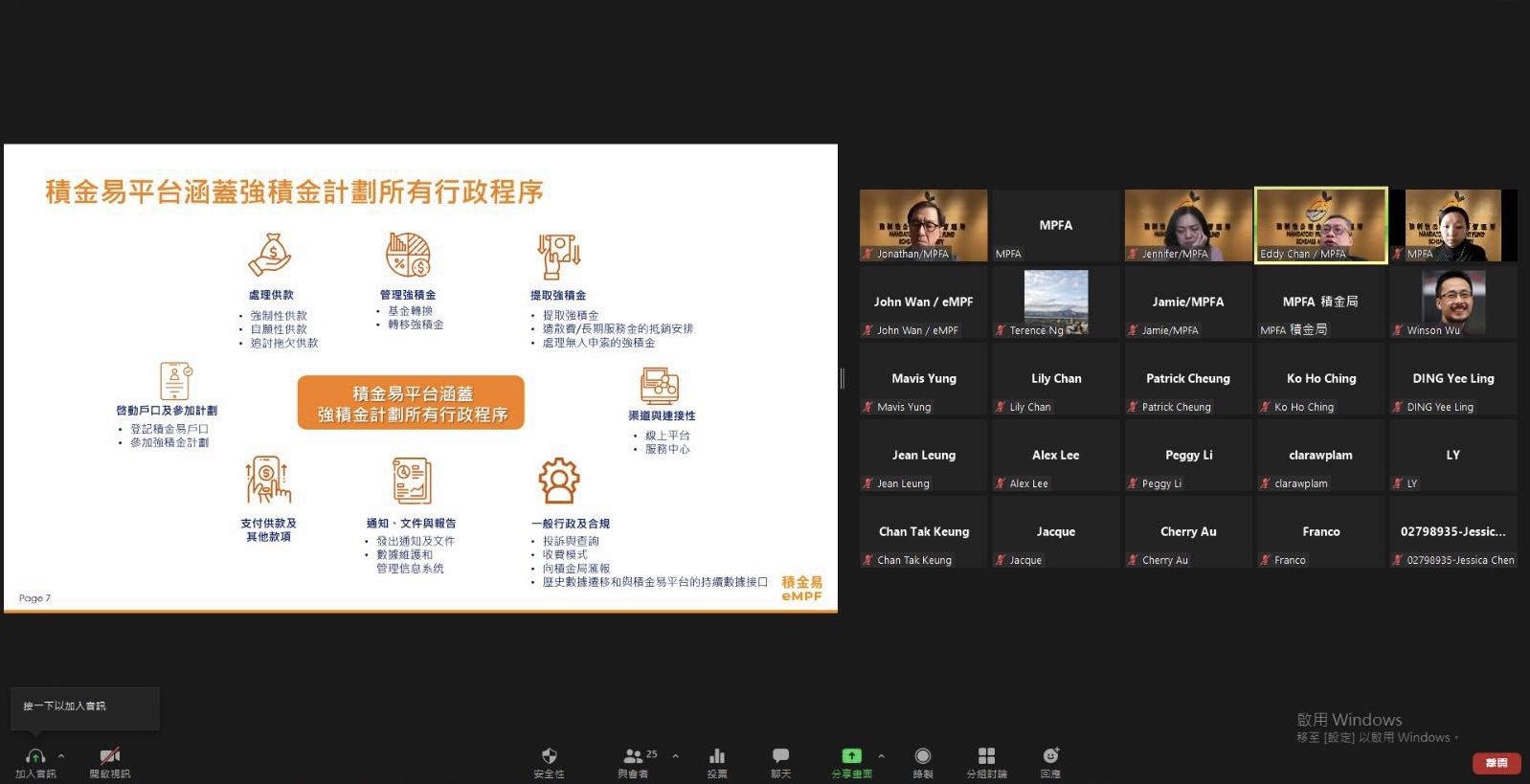Click the '投訴與查詢' bullet on slide
Image resolution: width=1530 pixels, height=784 pixels.
pyautogui.click(x=571, y=541)
